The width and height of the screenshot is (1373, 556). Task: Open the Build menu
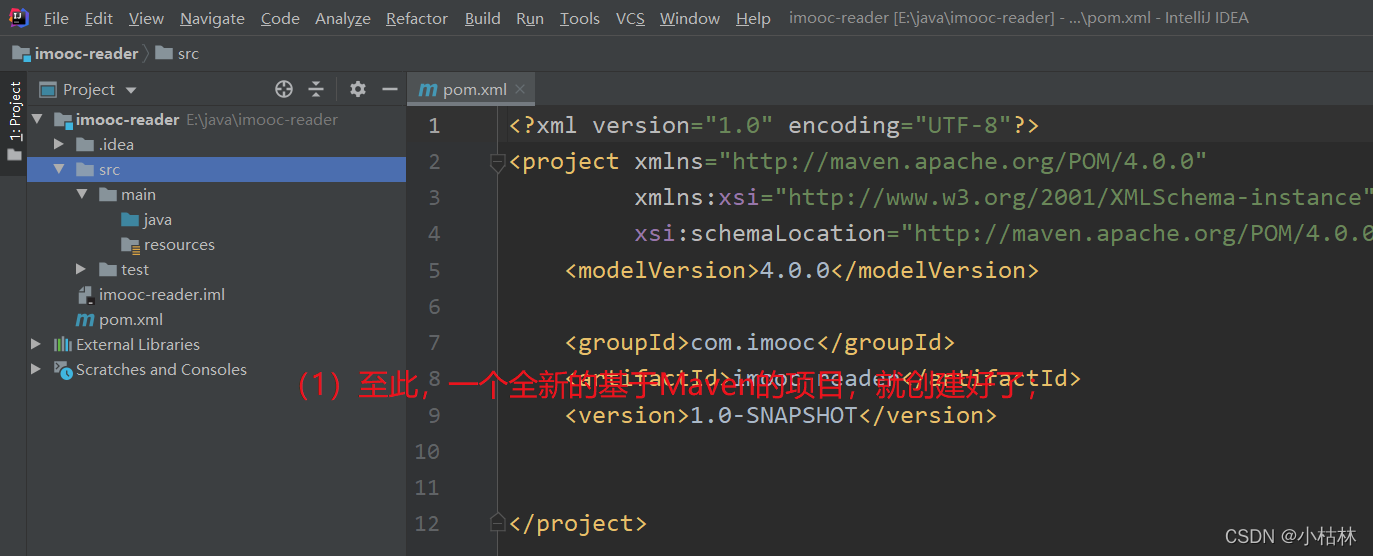[x=482, y=18]
